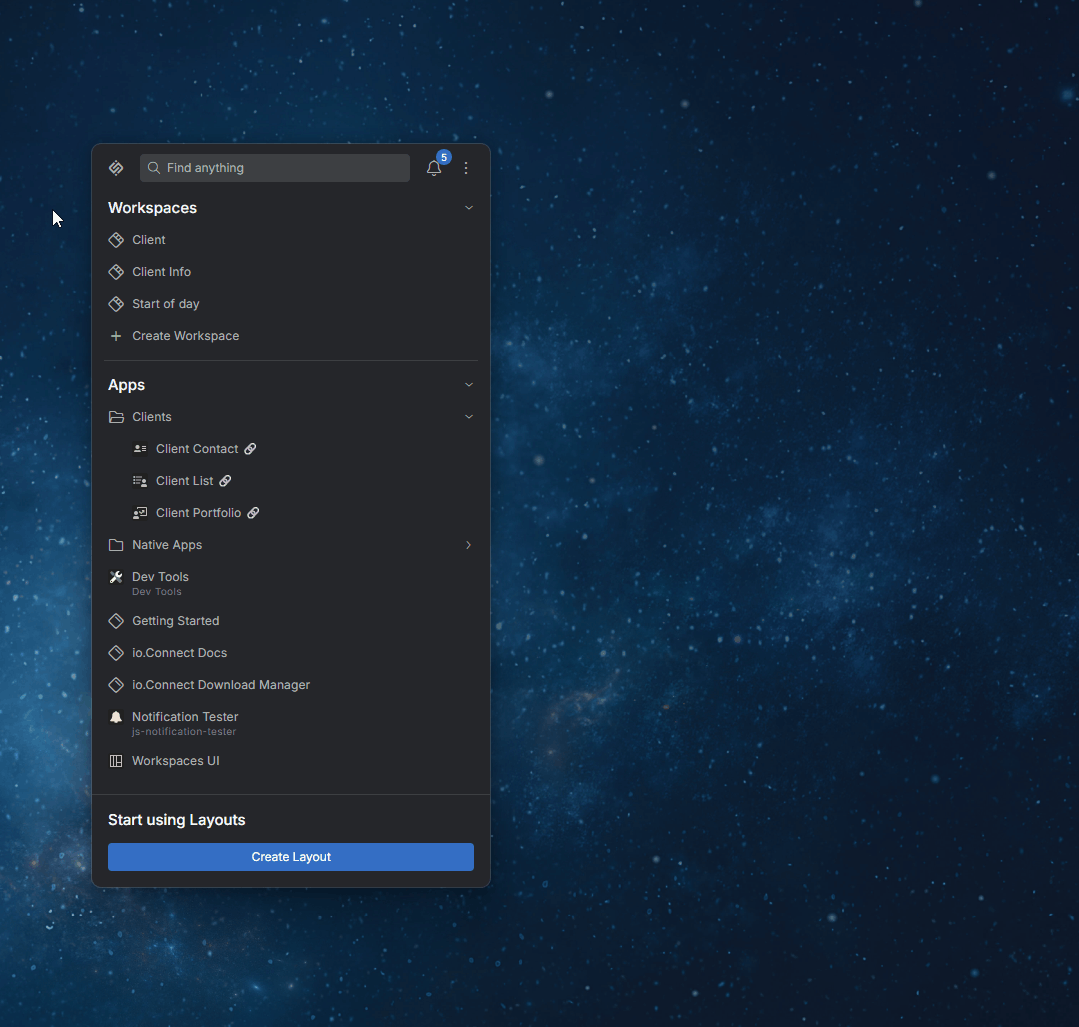Expand the Native Apps folder chevron

click(469, 545)
